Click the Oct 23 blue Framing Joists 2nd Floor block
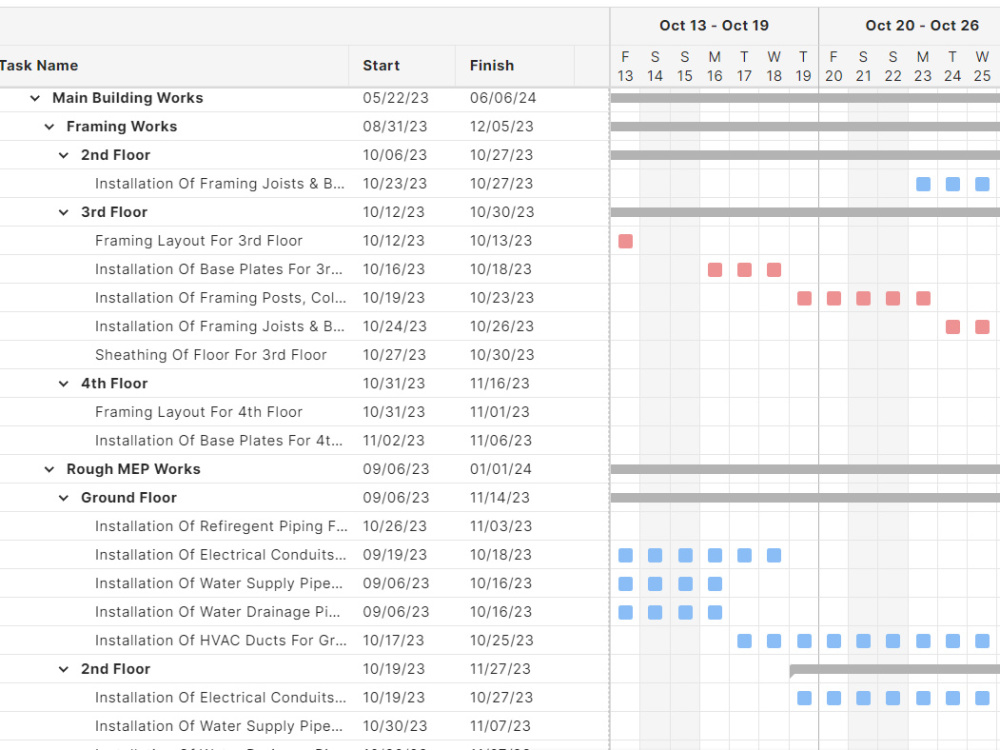The height and width of the screenshot is (750, 1000). [923, 184]
